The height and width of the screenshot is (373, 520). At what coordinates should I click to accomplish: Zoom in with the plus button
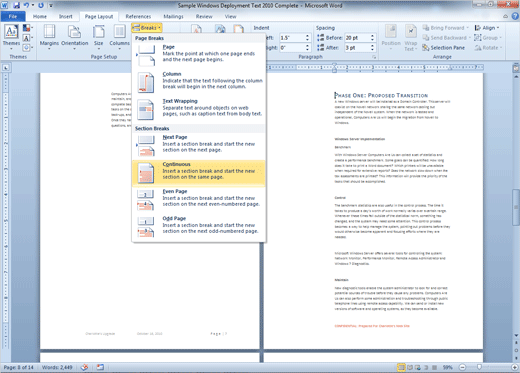(515, 367)
